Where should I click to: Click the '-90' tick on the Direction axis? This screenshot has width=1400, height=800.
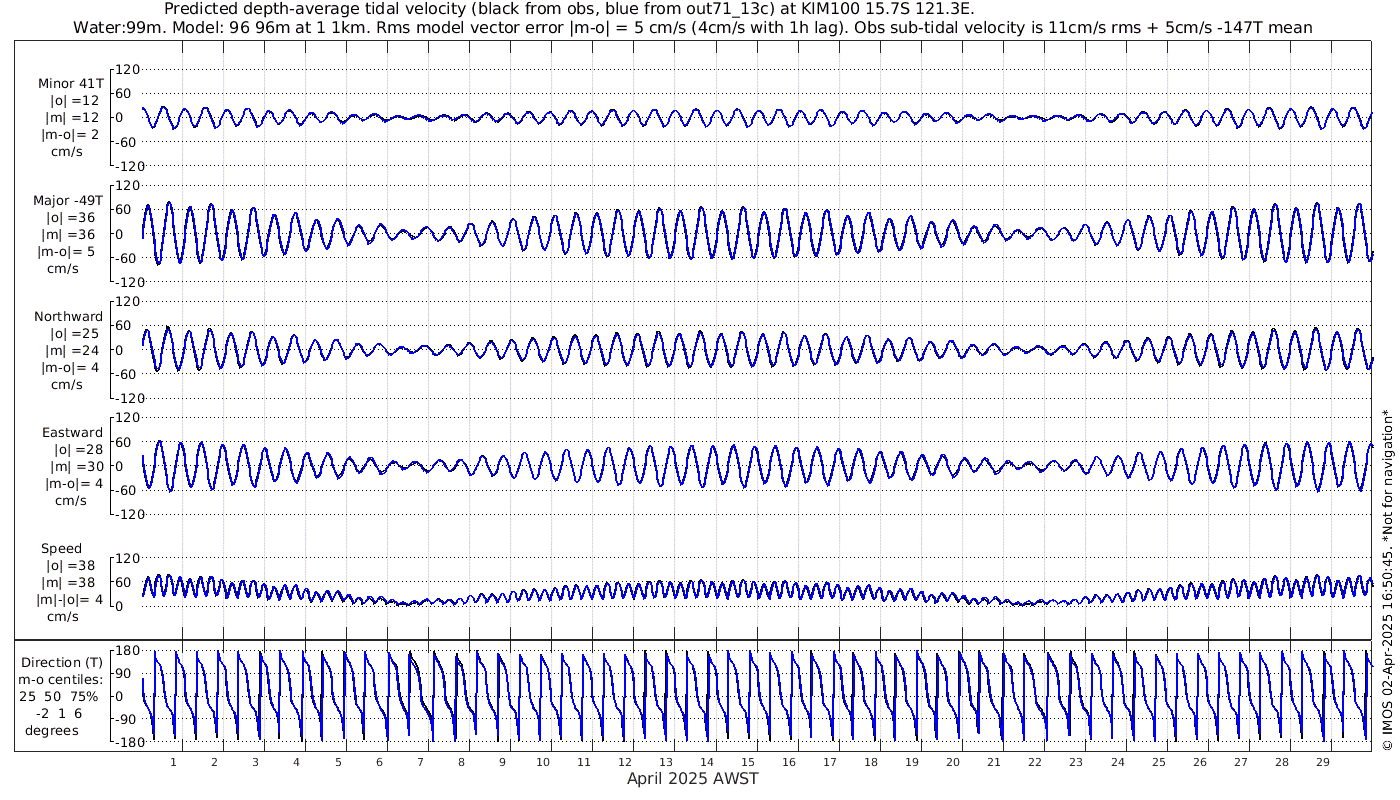click(x=128, y=719)
